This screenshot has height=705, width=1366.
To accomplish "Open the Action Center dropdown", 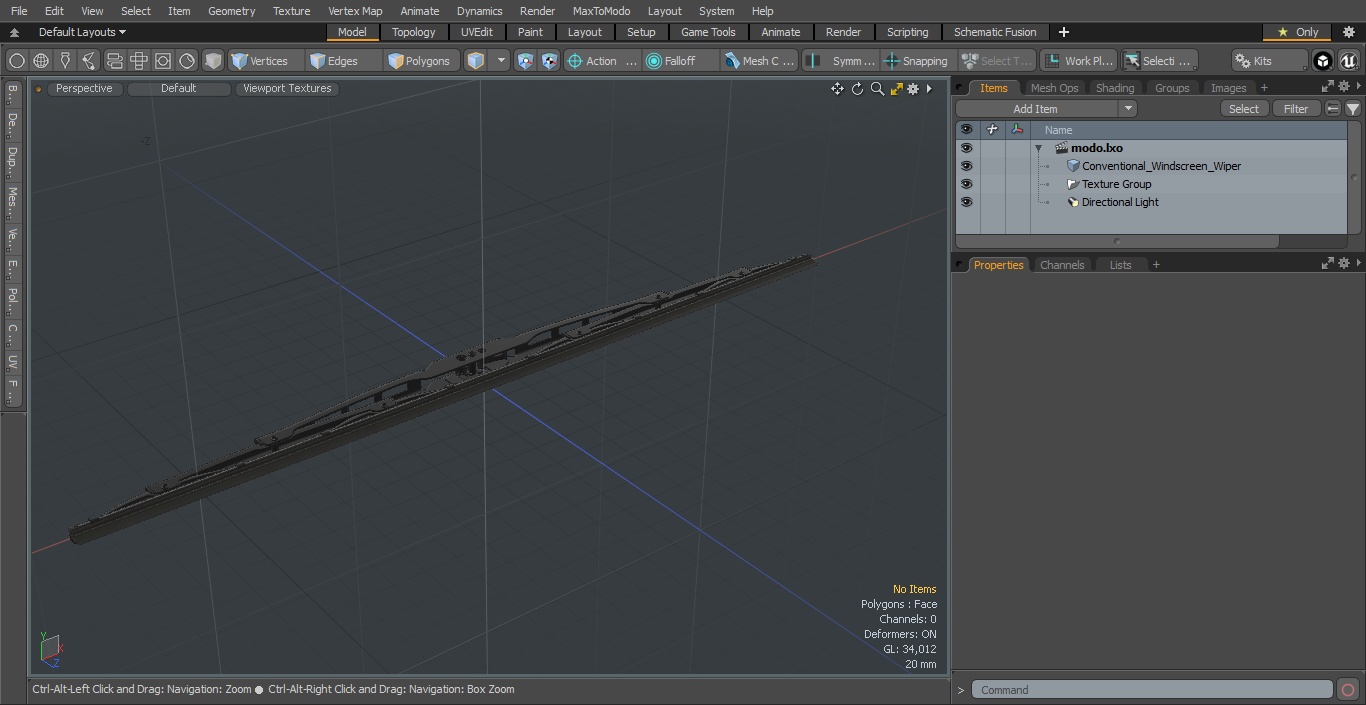I will (x=602, y=61).
